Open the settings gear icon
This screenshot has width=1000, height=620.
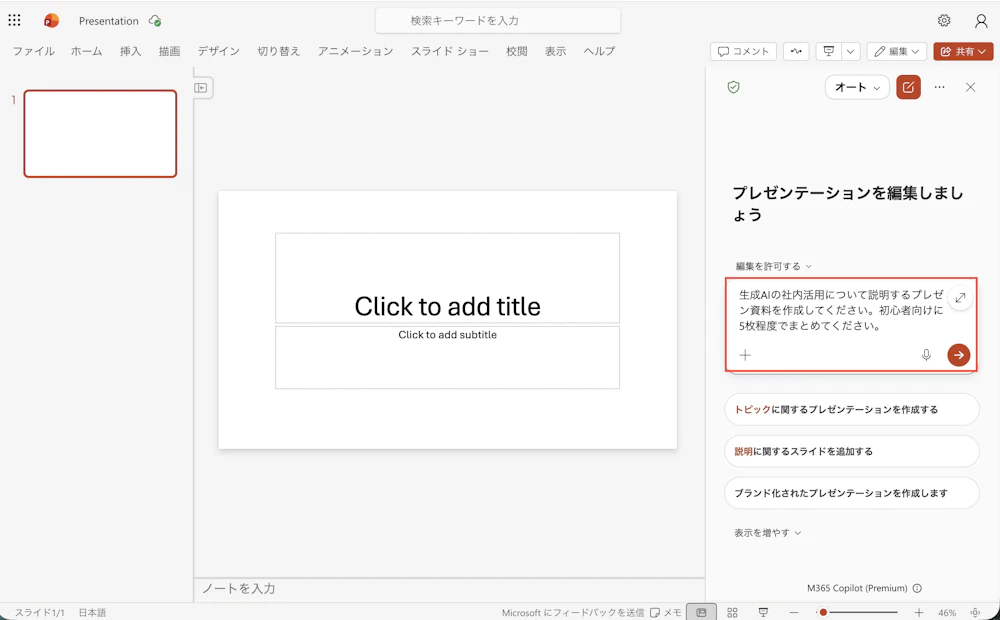(x=944, y=20)
